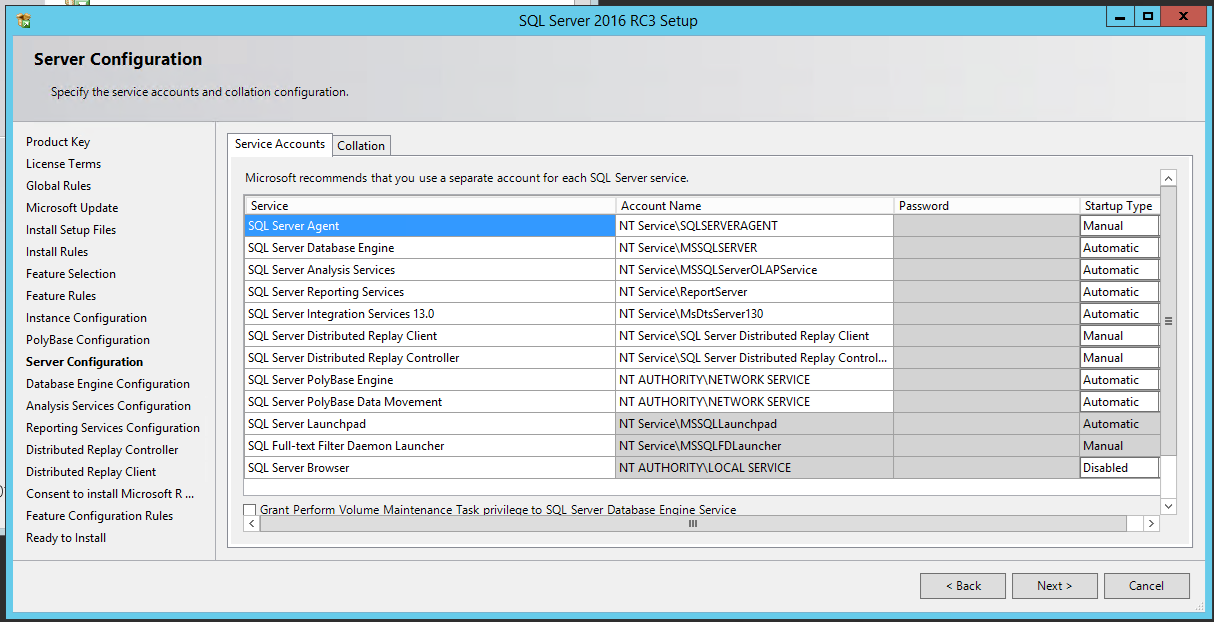Click the Install Setup Files step
Screen dimensions: 1214x622
pyautogui.click(x=71, y=230)
